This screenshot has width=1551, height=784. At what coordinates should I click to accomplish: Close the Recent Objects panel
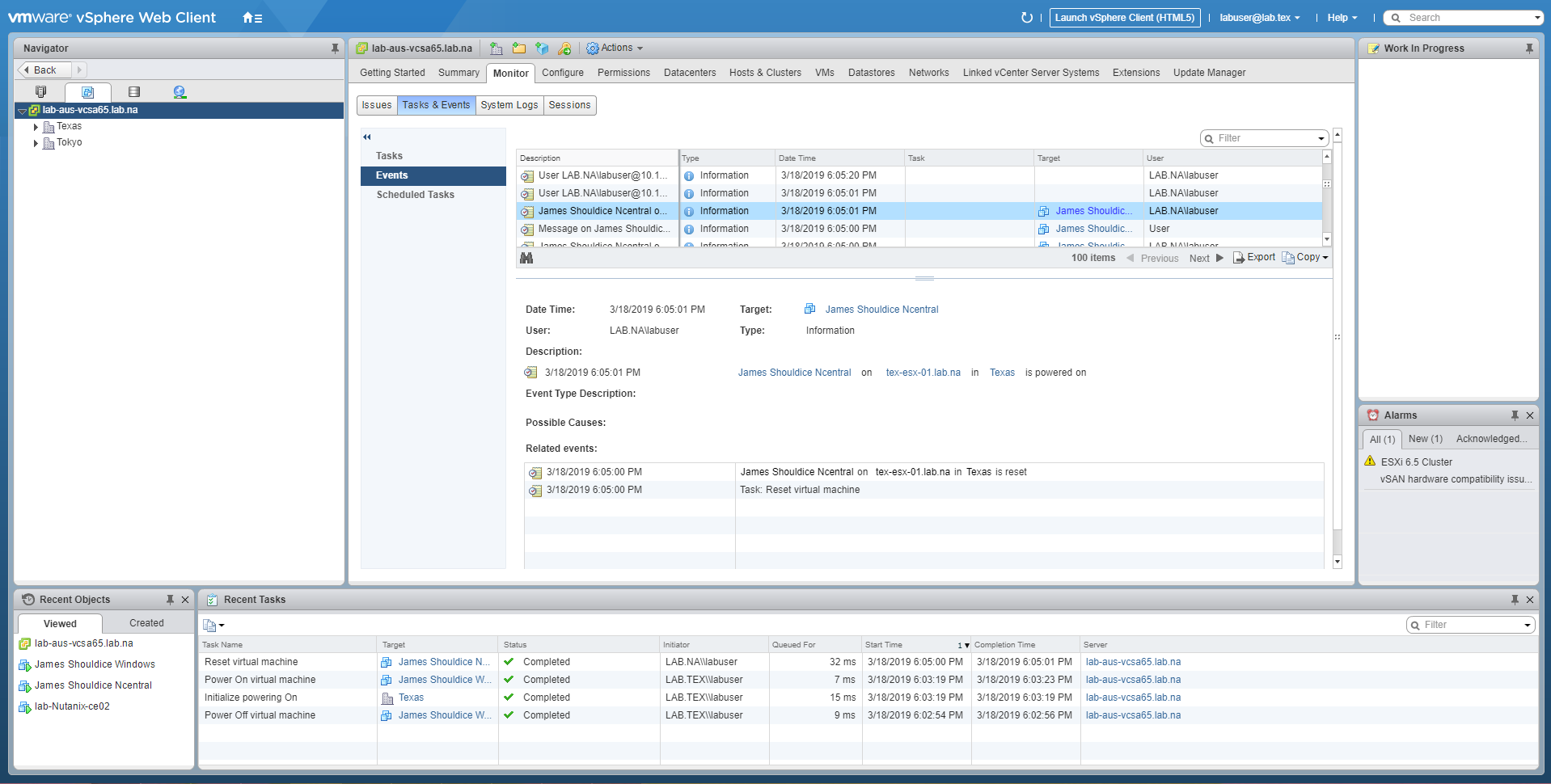click(185, 600)
